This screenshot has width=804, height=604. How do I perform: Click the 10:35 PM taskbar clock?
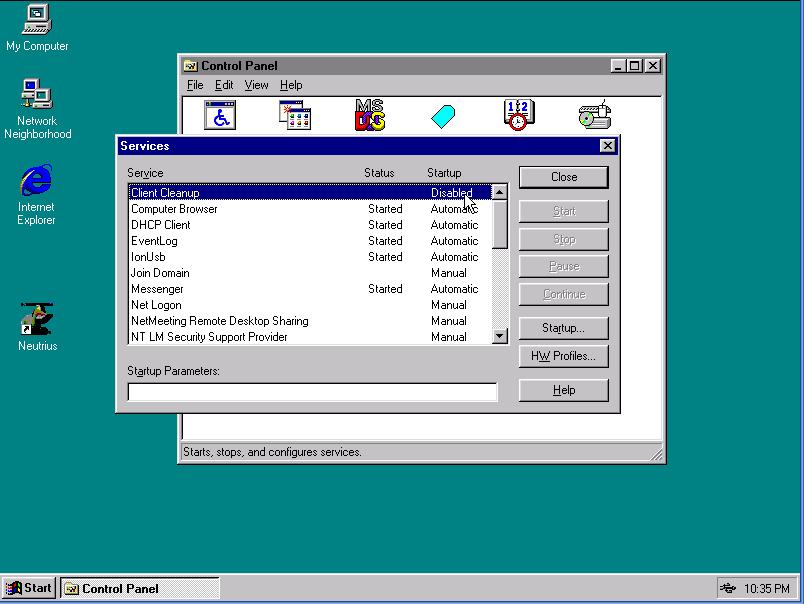click(767, 589)
